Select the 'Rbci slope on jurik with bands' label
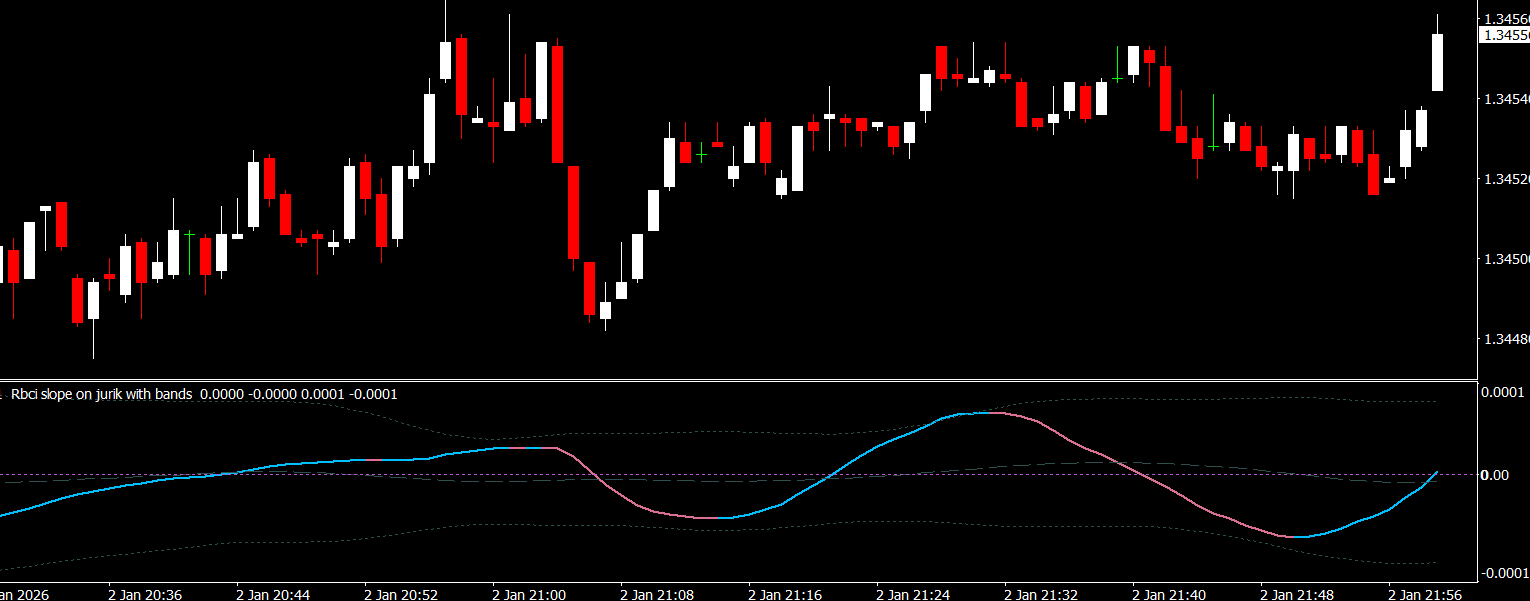1530x601 pixels. coord(101,395)
